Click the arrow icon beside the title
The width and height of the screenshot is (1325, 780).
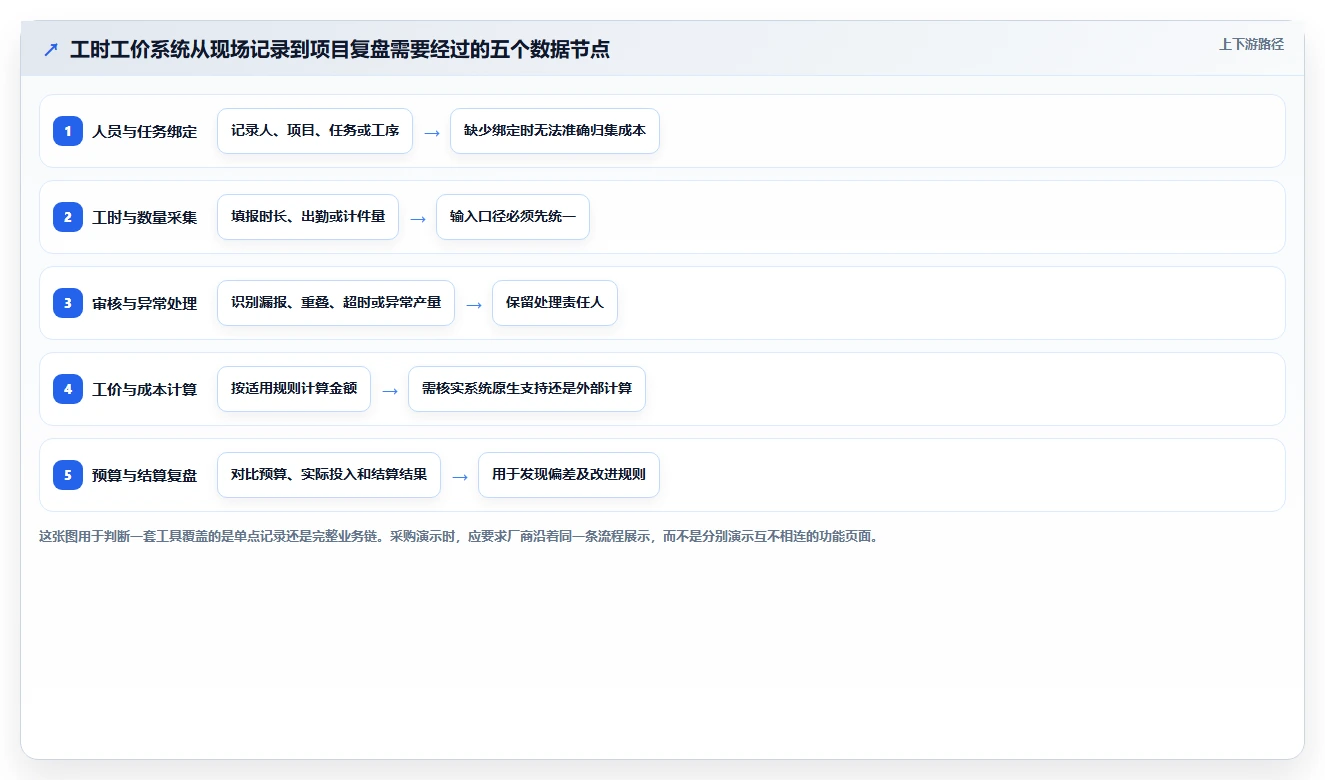(x=51, y=49)
